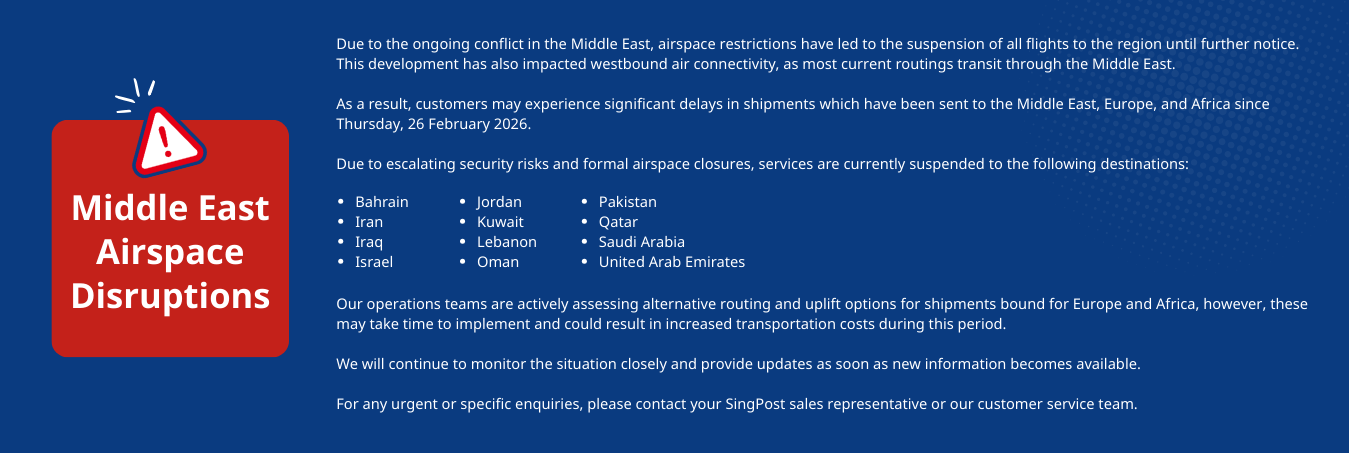Click the Iraq list entry
This screenshot has width=1349, height=453.
point(368,242)
